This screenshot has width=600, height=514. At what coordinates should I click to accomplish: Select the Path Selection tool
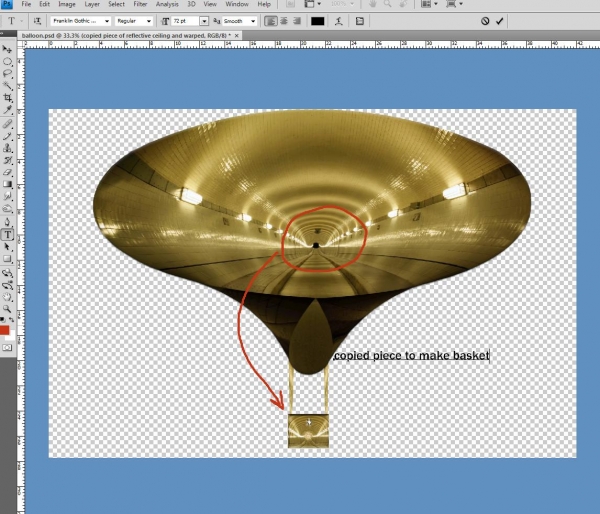pyautogui.click(x=7, y=247)
